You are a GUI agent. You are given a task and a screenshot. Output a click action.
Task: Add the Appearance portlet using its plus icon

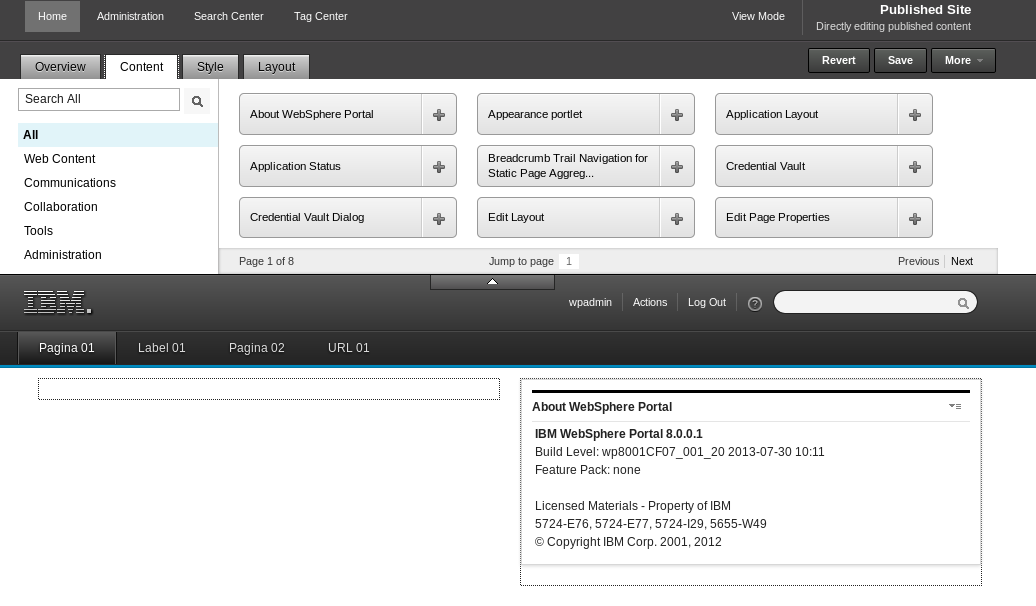click(x=677, y=114)
